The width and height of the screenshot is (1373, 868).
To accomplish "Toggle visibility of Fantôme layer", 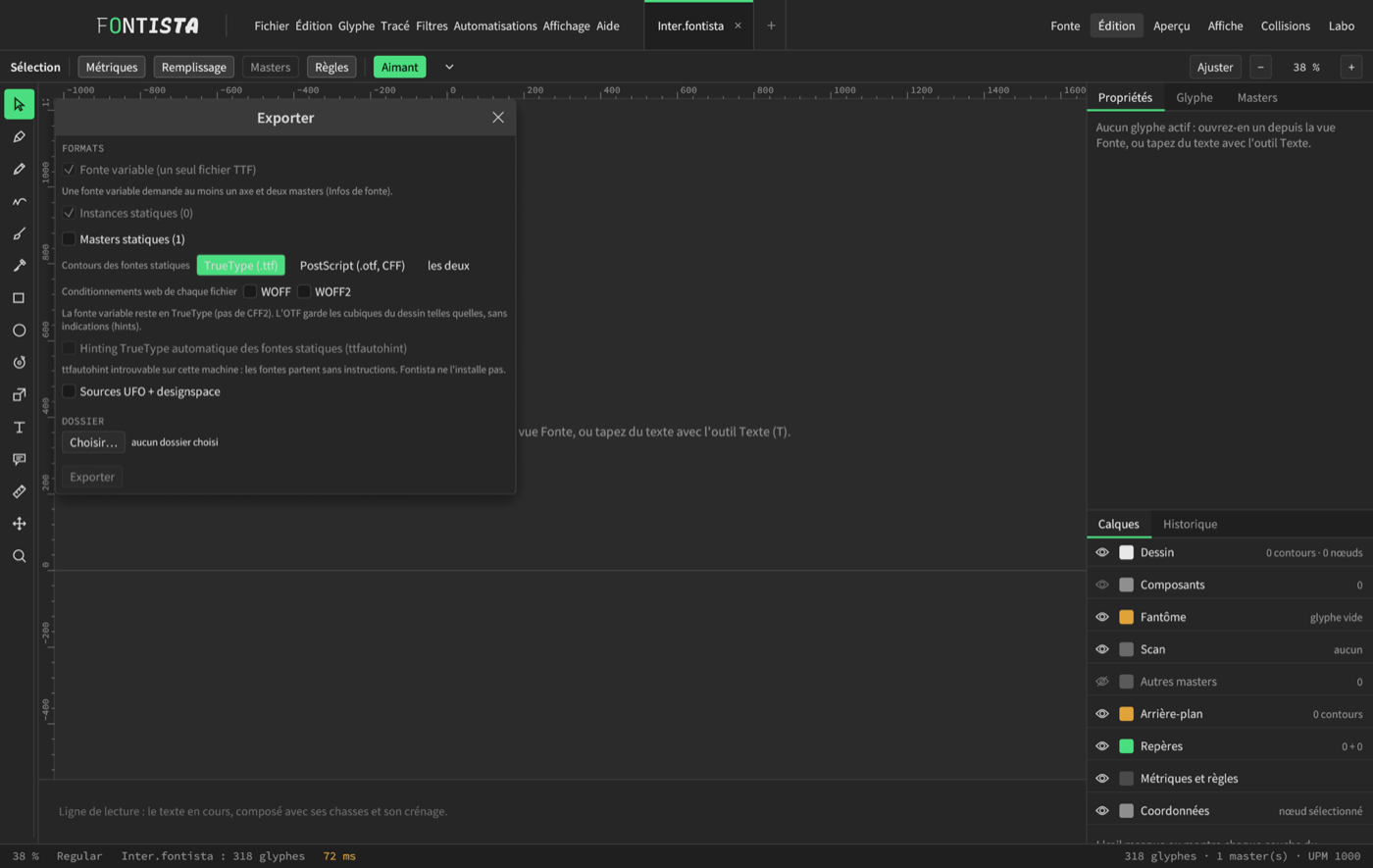I will 1102,617.
